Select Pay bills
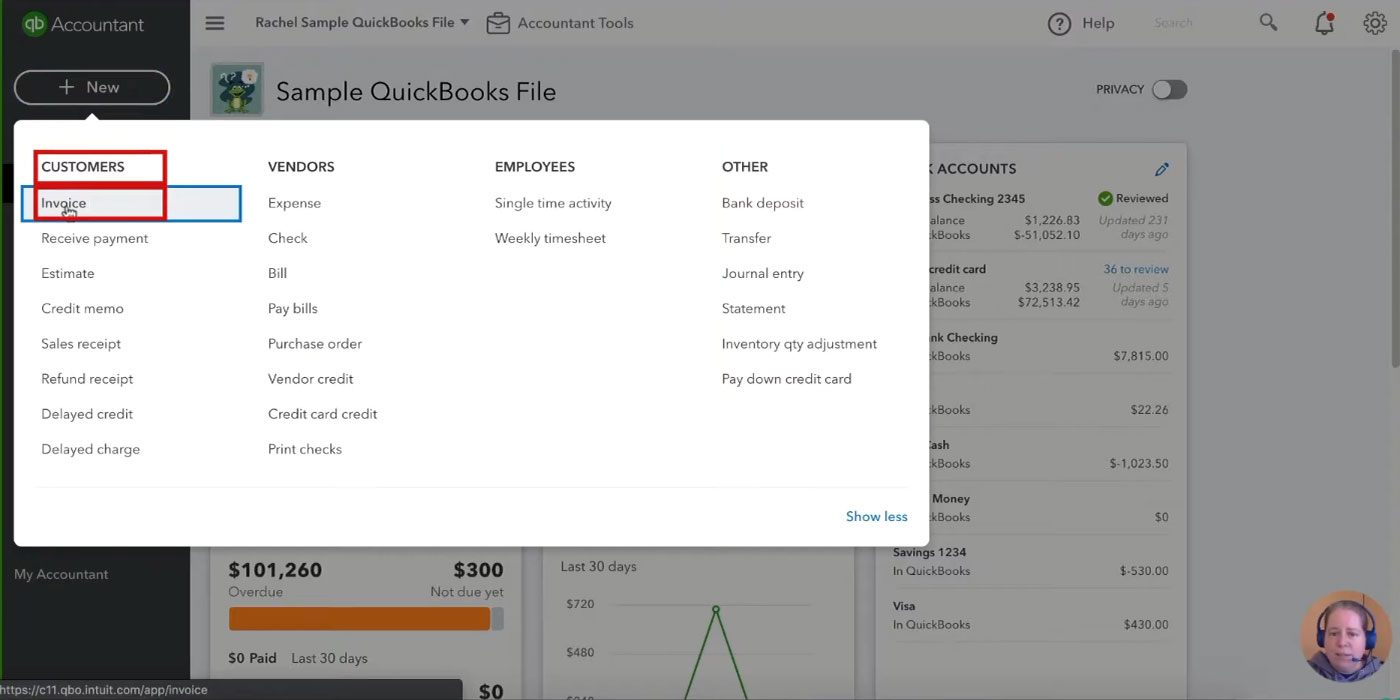The image size is (1400, 700). tap(293, 308)
